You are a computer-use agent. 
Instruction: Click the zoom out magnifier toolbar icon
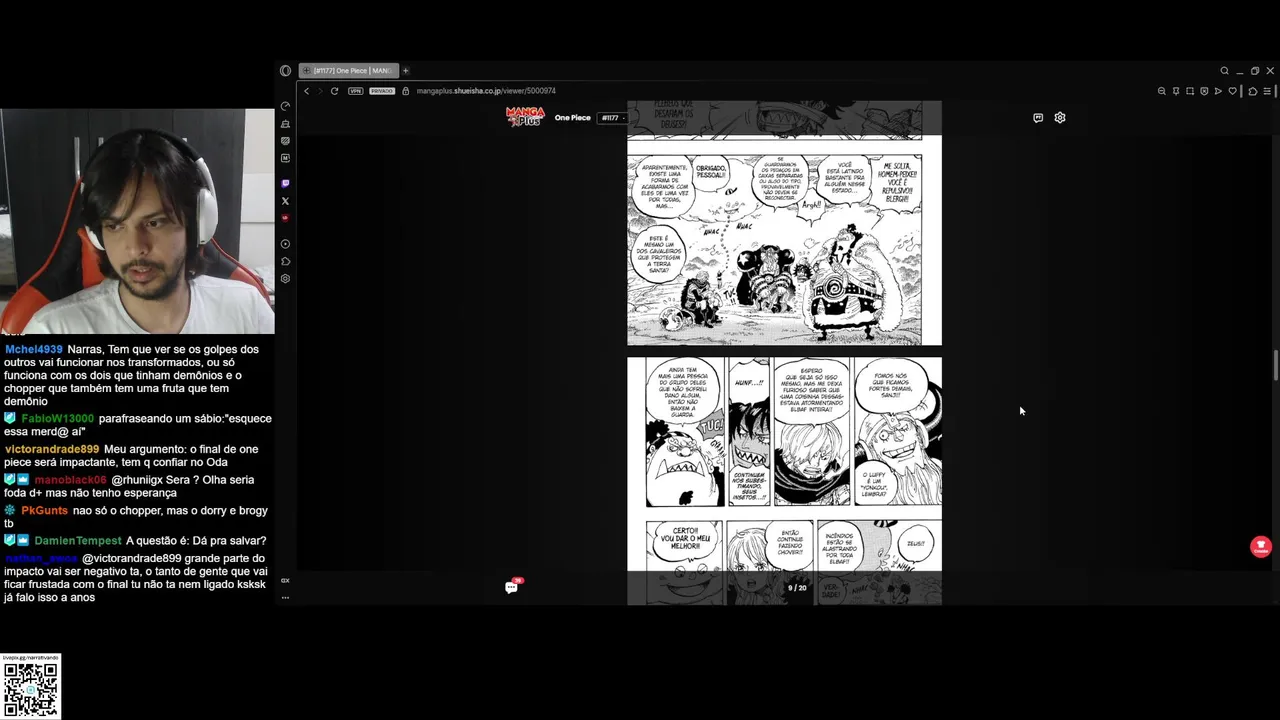1162,91
